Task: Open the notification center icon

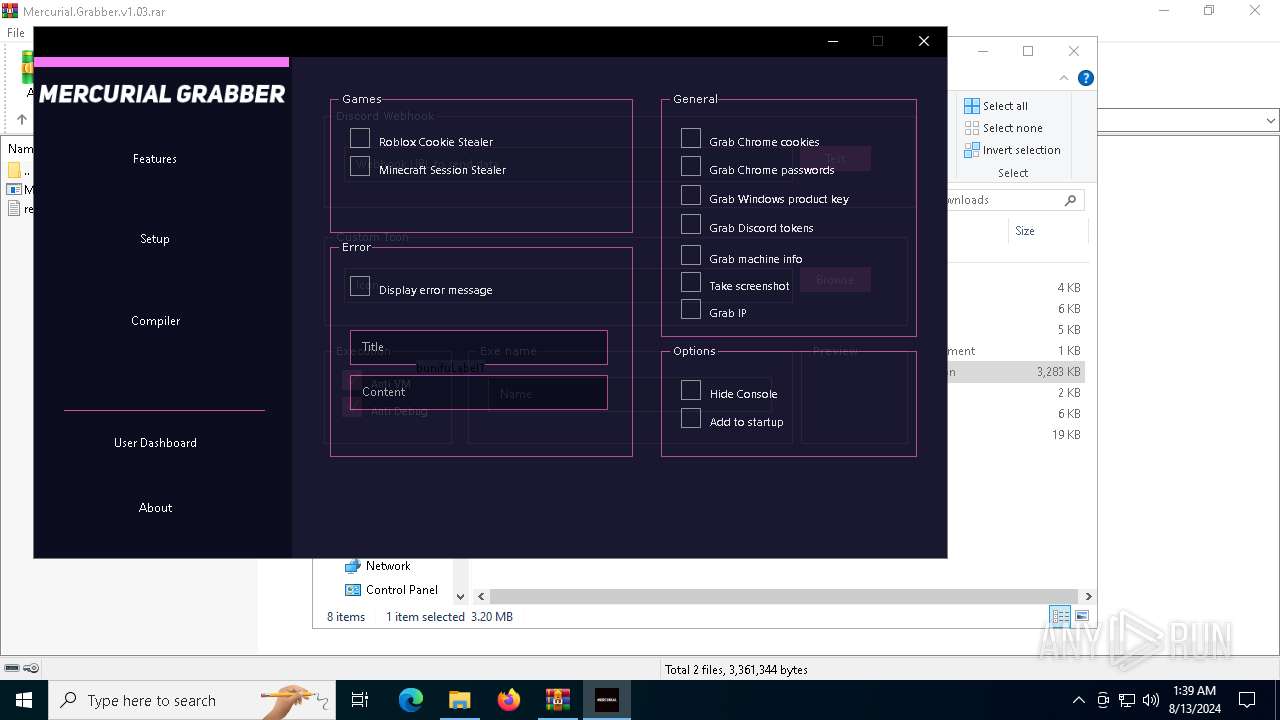Action: 1247,700
